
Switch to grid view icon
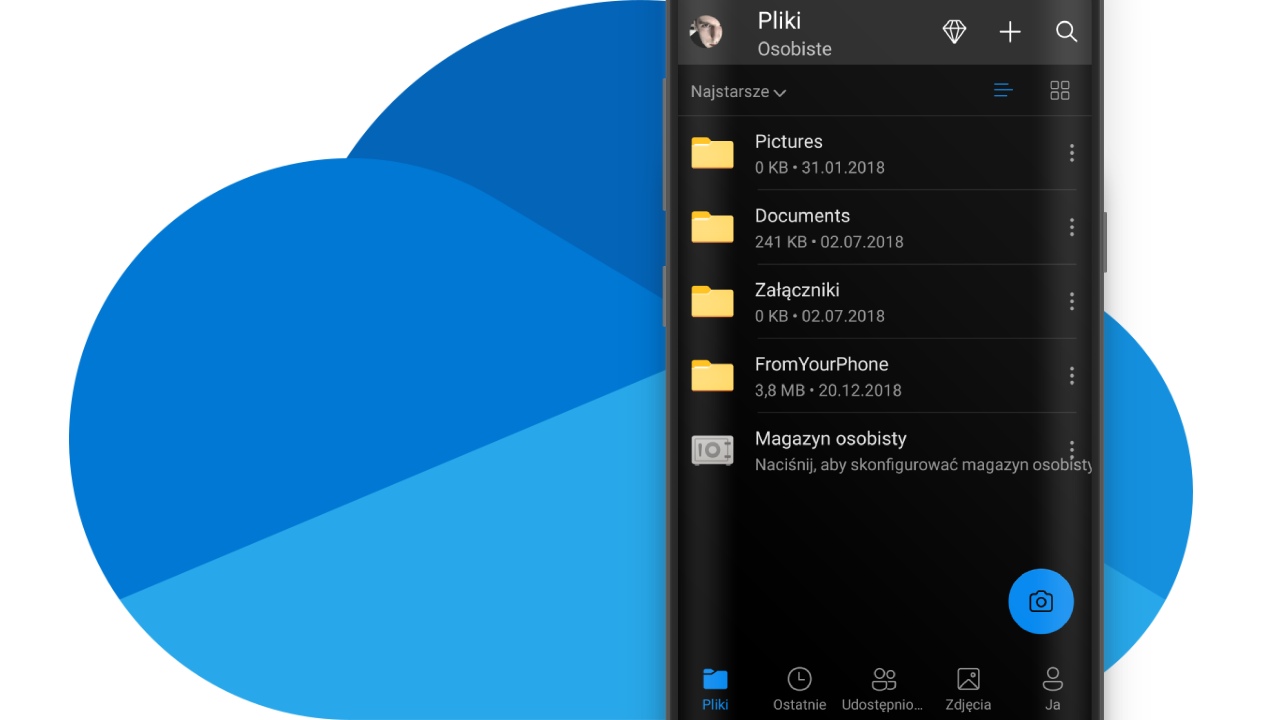1060,91
